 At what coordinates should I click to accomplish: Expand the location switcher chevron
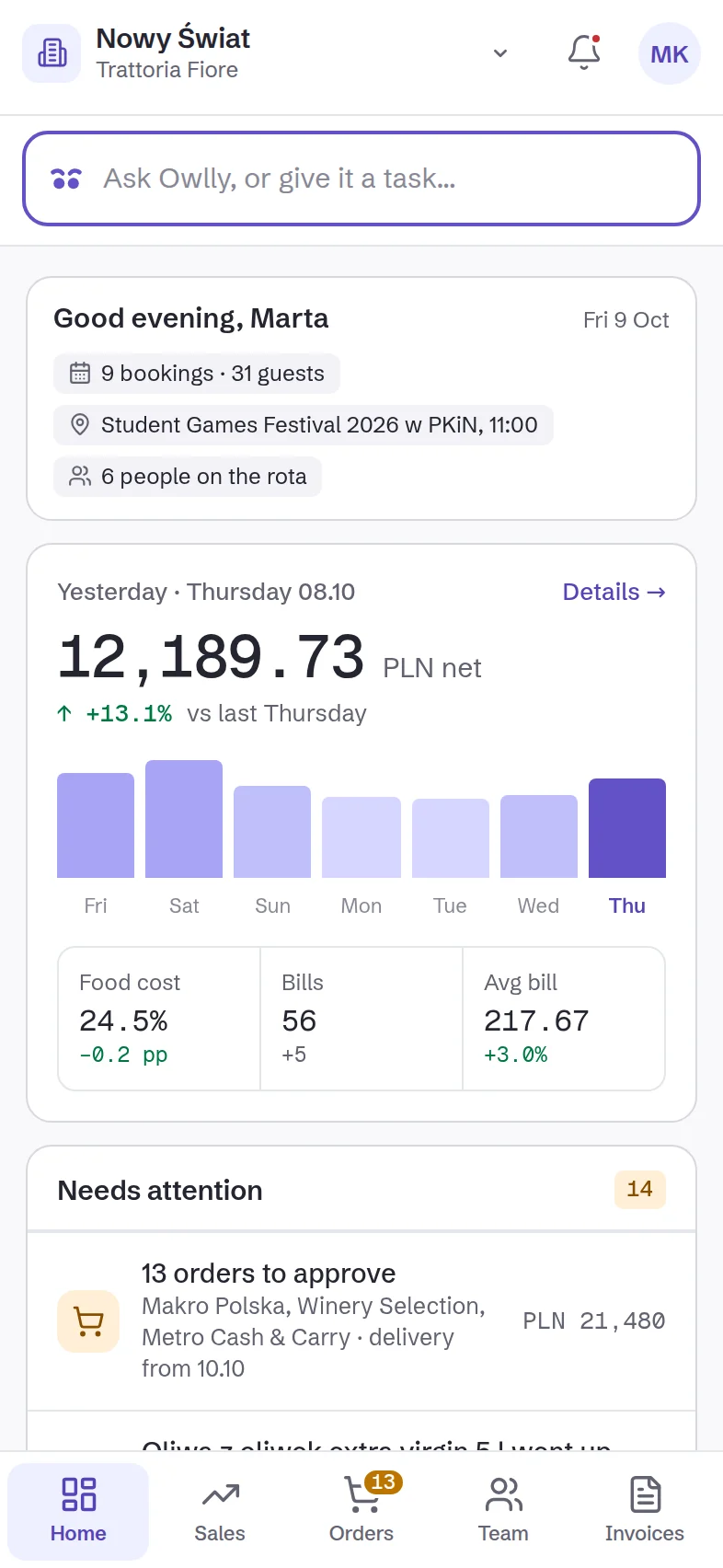point(500,53)
